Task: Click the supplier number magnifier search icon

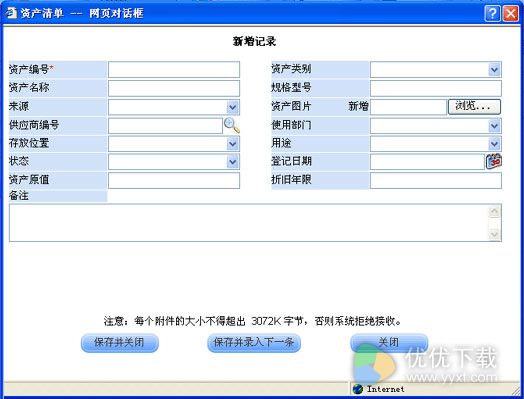Action: tap(232, 126)
